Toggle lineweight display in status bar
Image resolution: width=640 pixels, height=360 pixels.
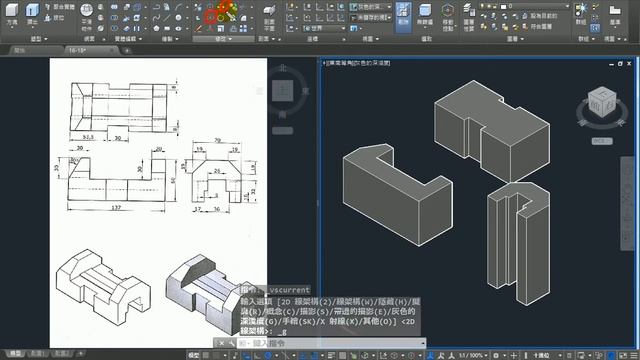[x=332, y=356]
